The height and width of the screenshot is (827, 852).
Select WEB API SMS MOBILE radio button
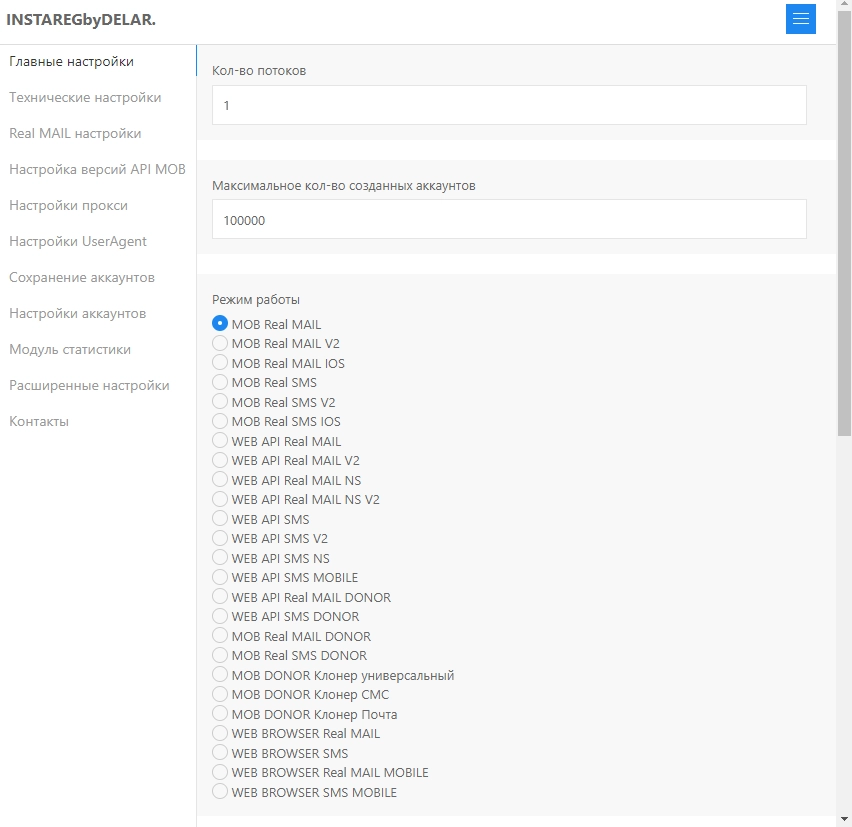click(220, 578)
